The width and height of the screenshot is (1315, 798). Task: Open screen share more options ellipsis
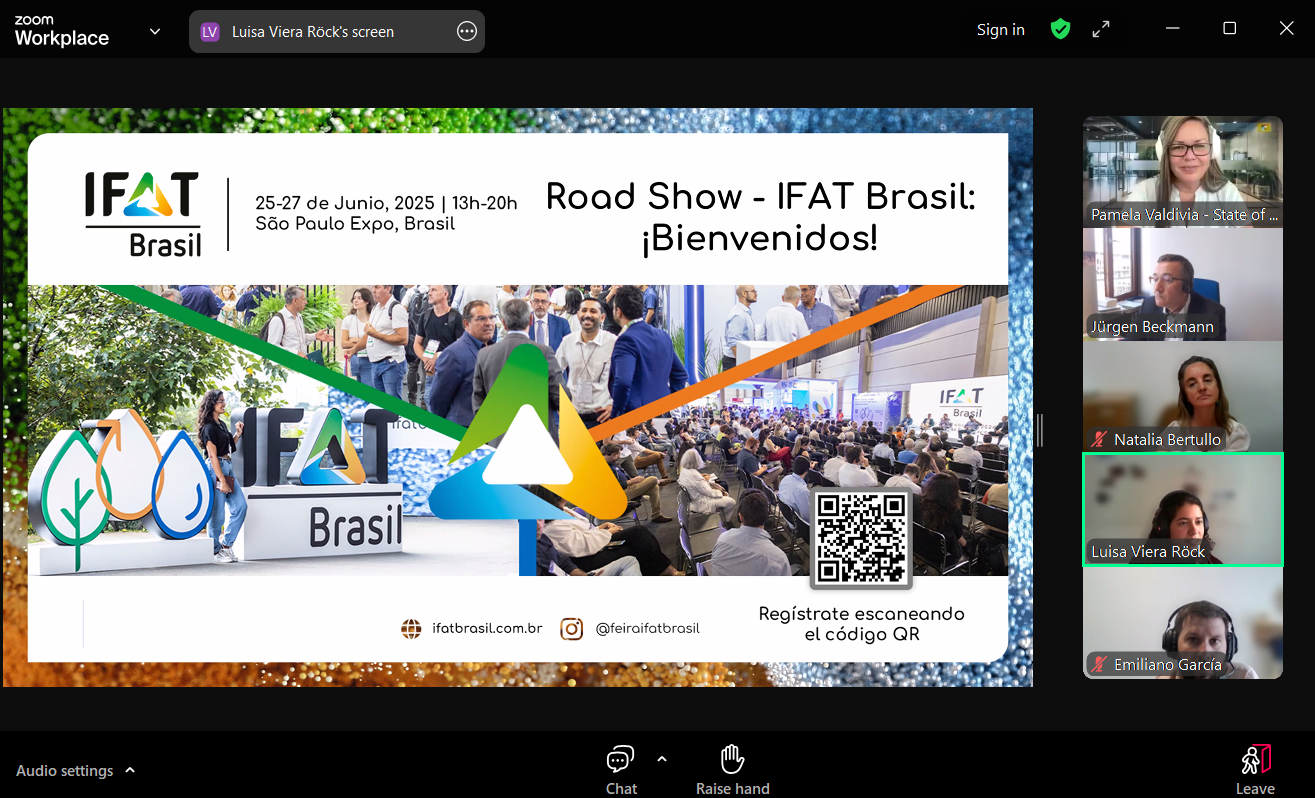[467, 31]
